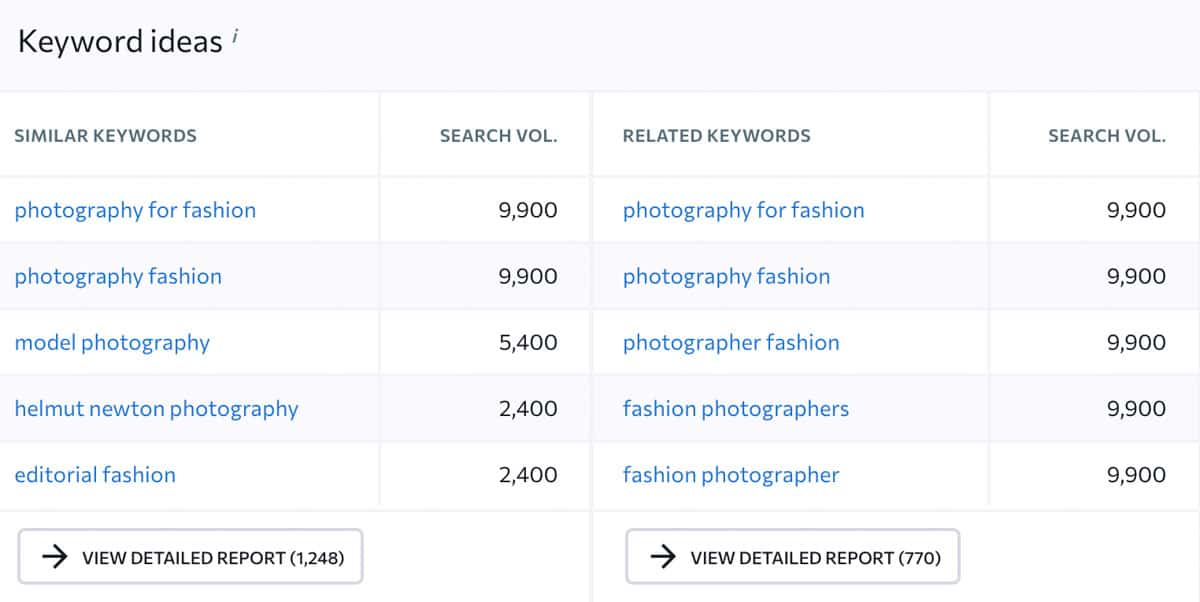Image resolution: width=1200 pixels, height=602 pixels.
Task: Click the RELATED KEYWORDS column header
Action: click(x=717, y=135)
